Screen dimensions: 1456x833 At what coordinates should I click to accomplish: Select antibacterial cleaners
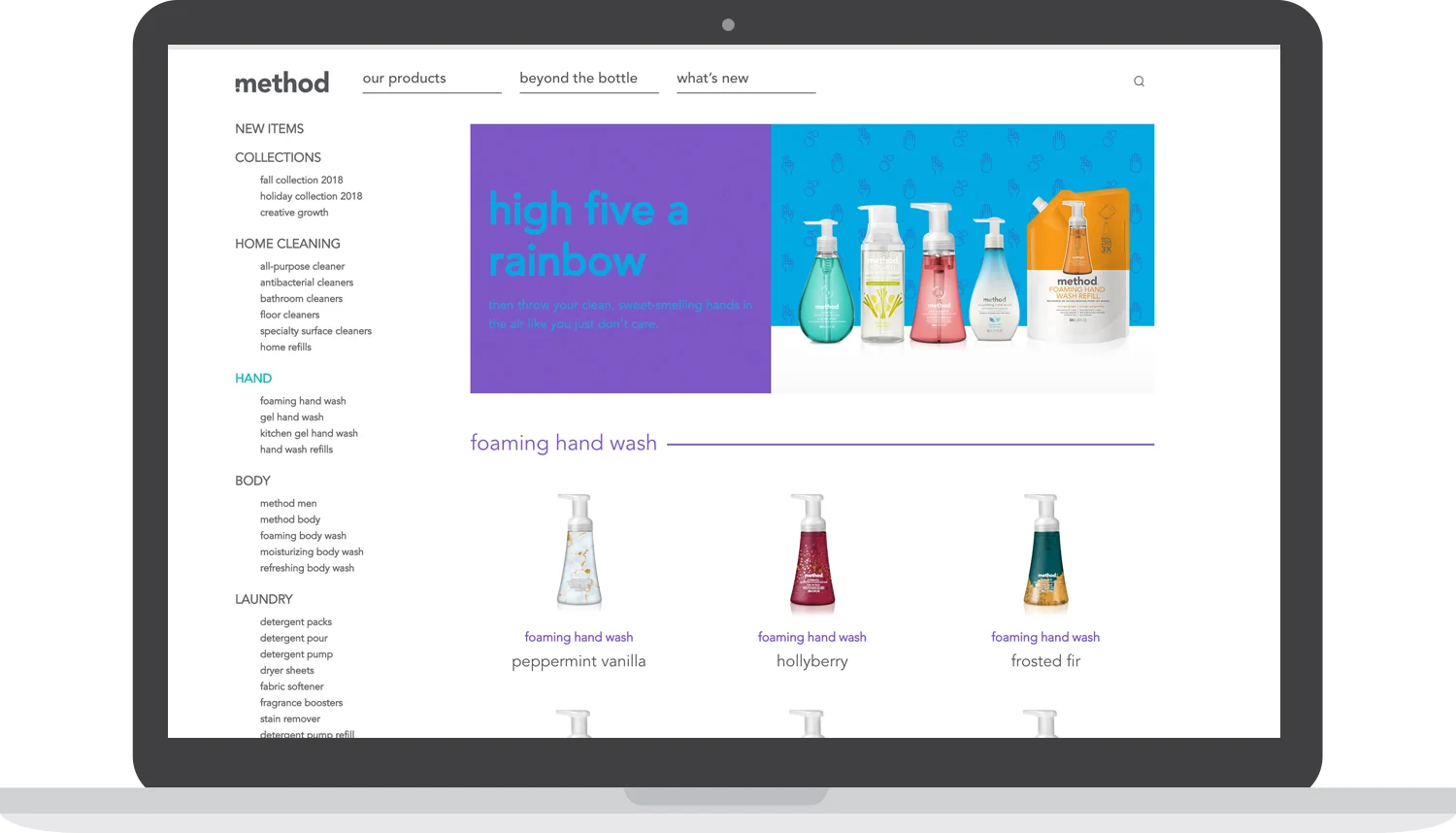tap(307, 283)
